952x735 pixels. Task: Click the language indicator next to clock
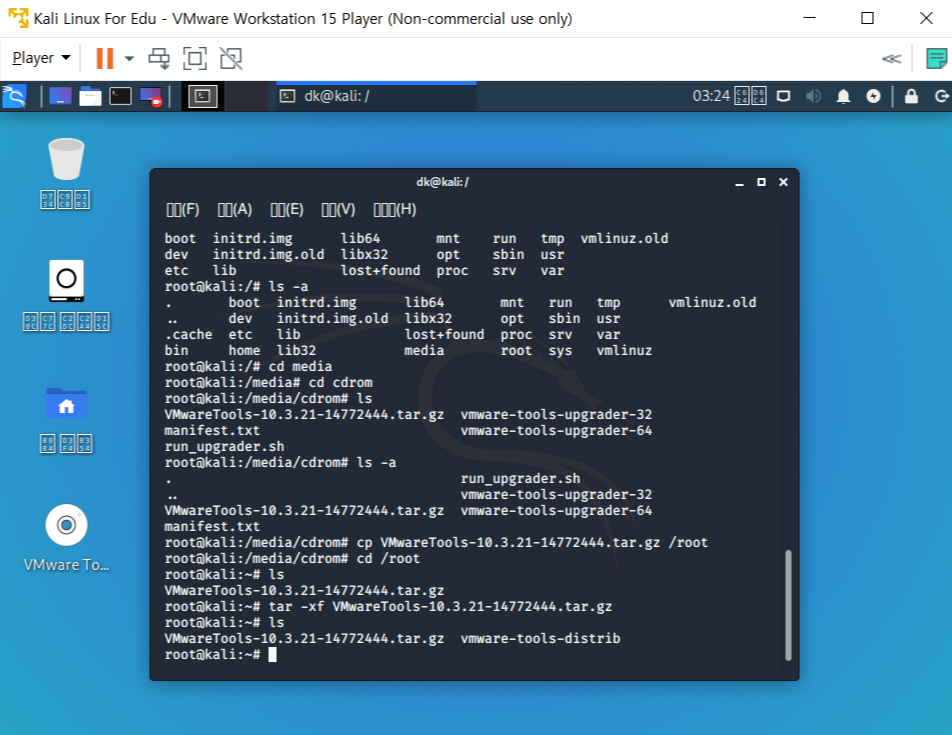750,96
